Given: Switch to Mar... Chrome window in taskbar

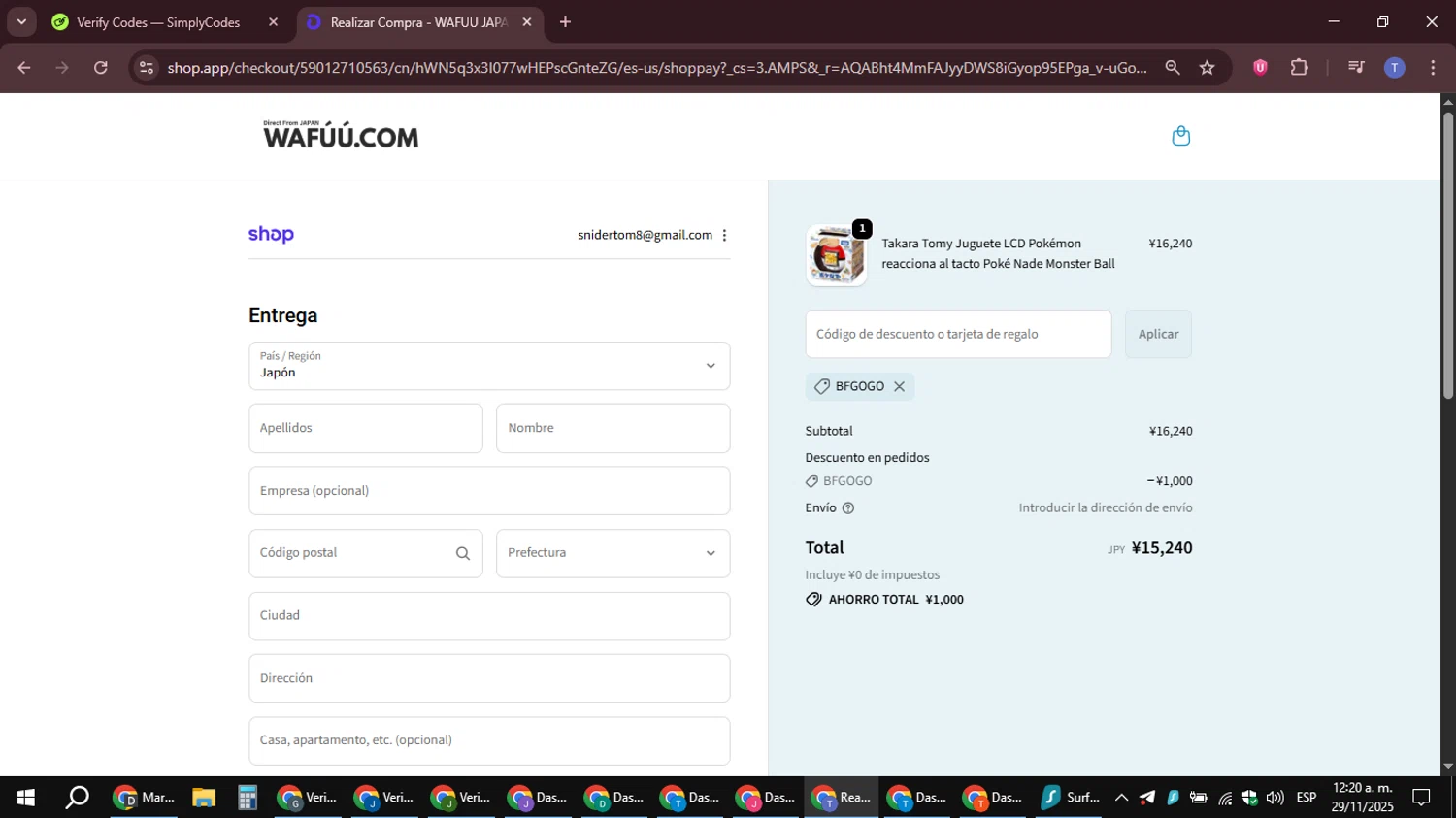Looking at the screenshot, I should [x=145, y=798].
